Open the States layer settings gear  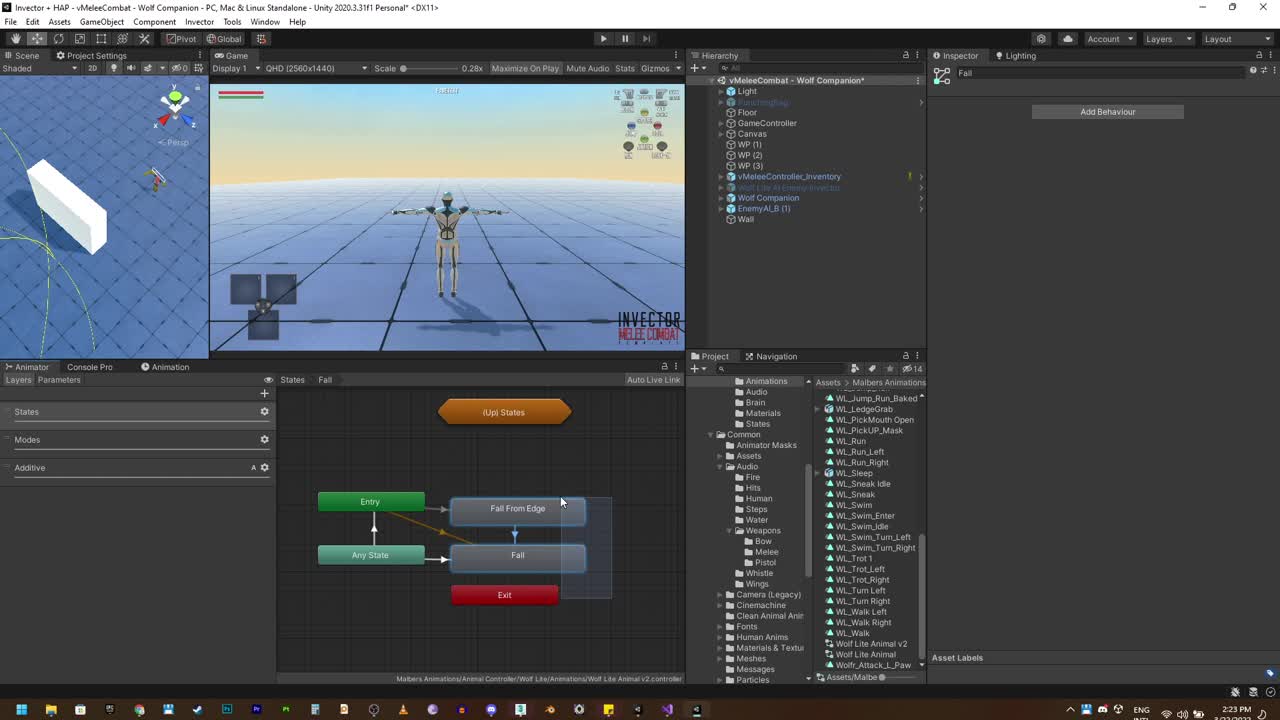coord(264,412)
